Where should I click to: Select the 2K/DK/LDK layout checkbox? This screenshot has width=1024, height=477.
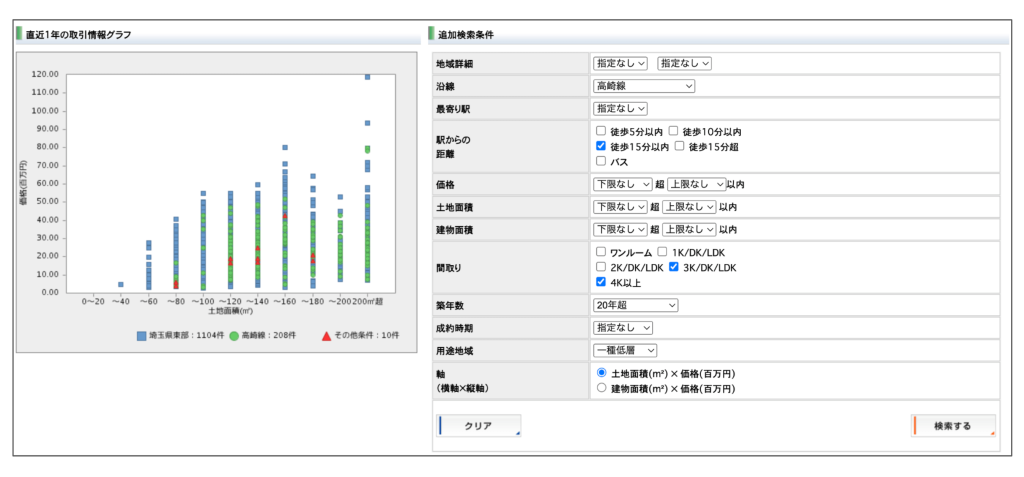coord(601,267)
